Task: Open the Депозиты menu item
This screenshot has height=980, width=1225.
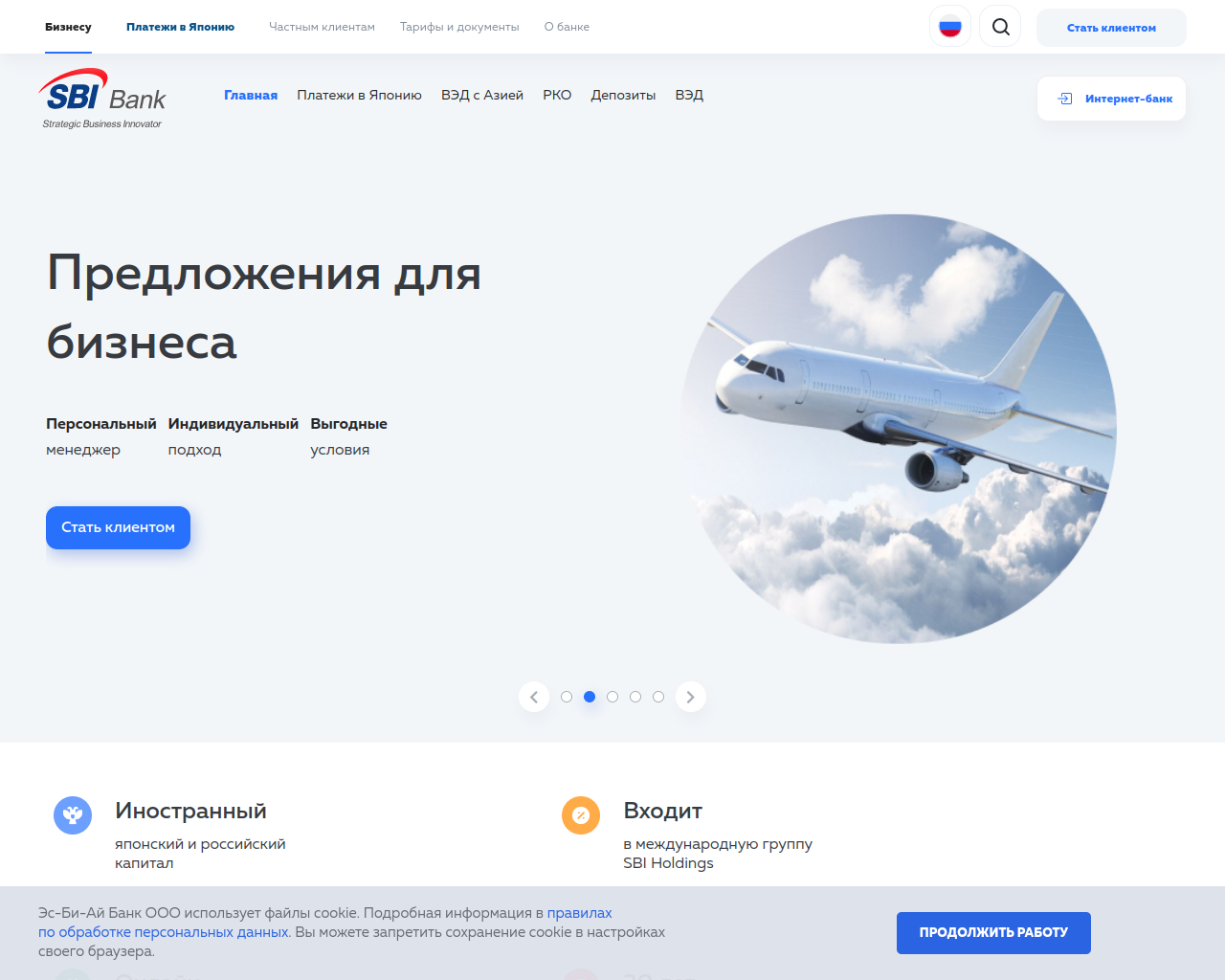Action: (x=623, y=95)
